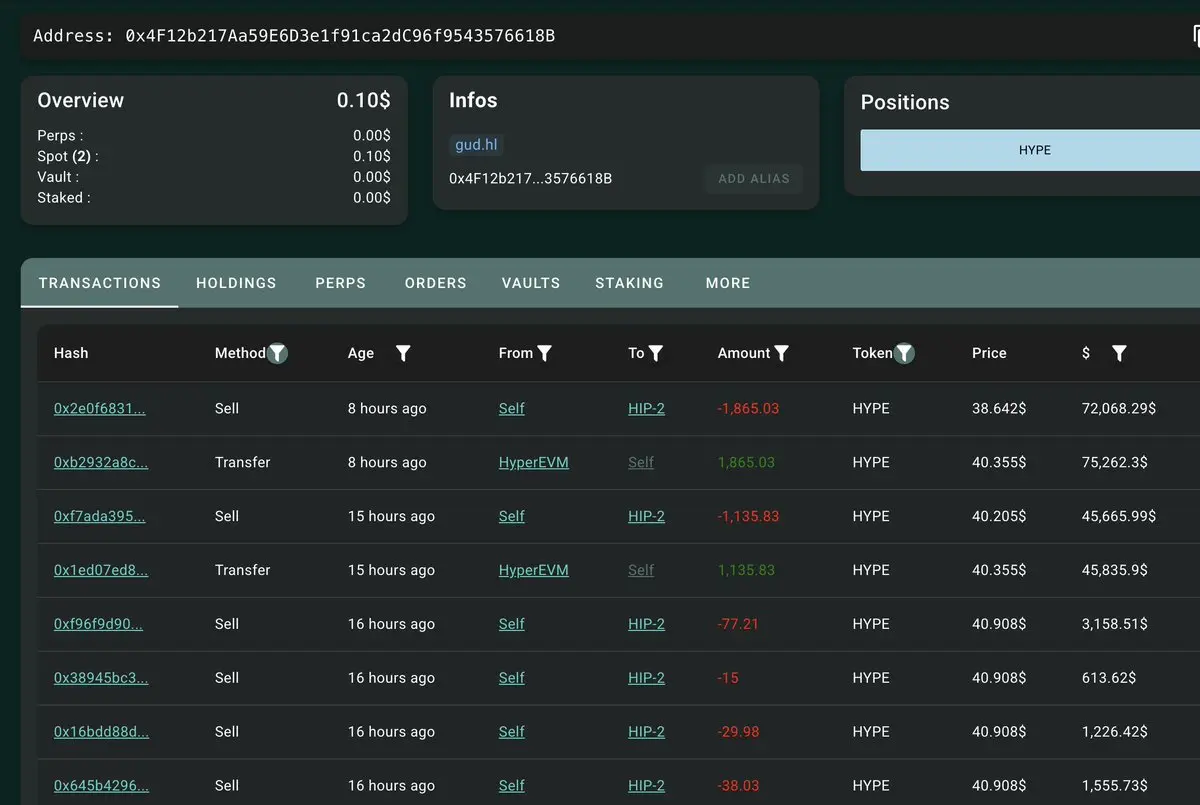Open the To column filter
The height and width of the screenshot is (805, 1200).
point(656,353)
